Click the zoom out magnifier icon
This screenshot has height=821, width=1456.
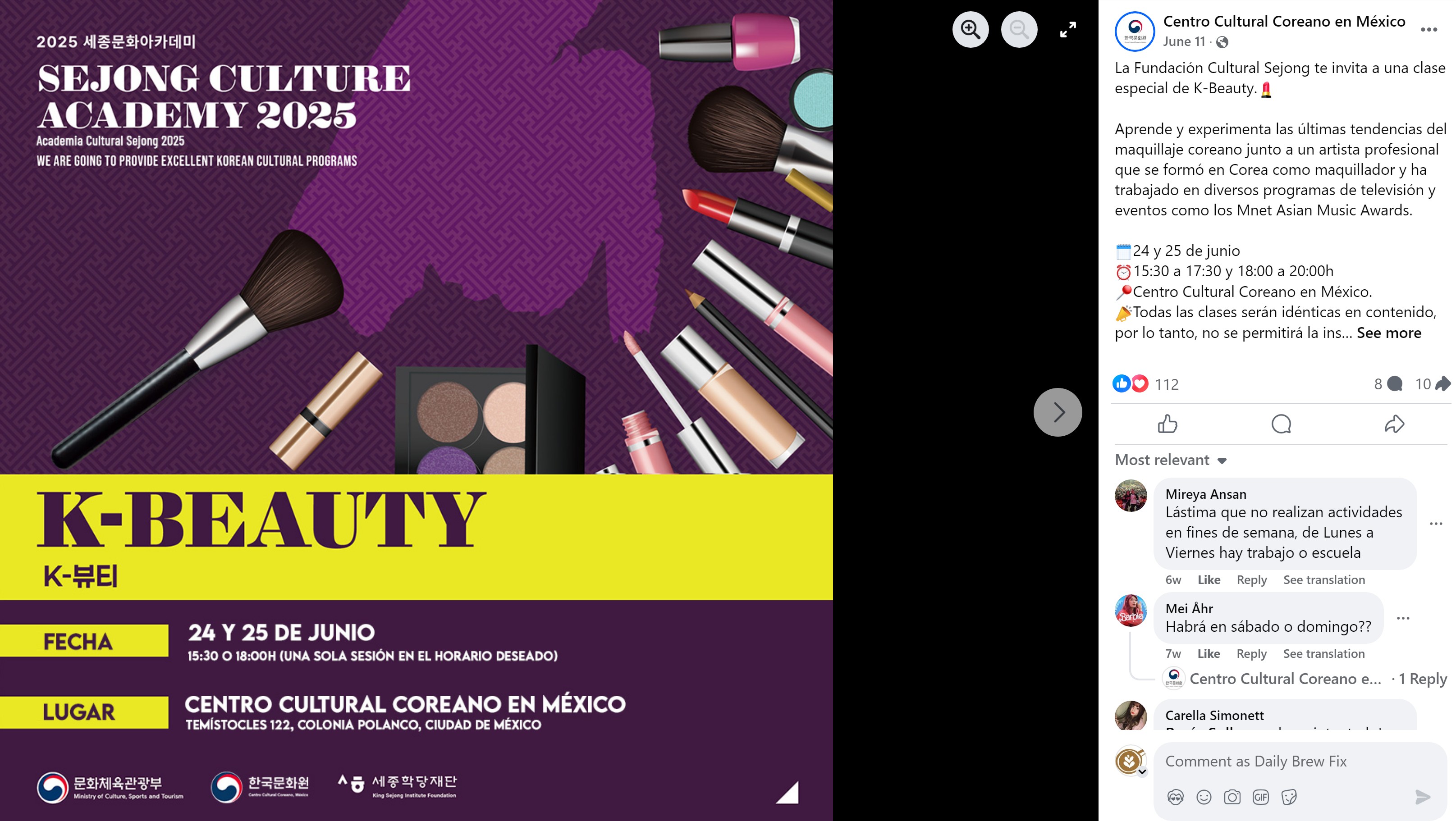pos(1019,29)
